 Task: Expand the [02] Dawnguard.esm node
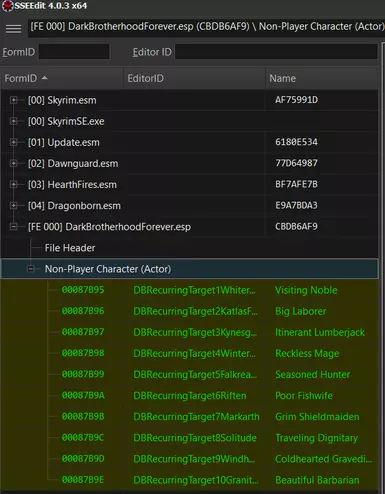(14, 163)
